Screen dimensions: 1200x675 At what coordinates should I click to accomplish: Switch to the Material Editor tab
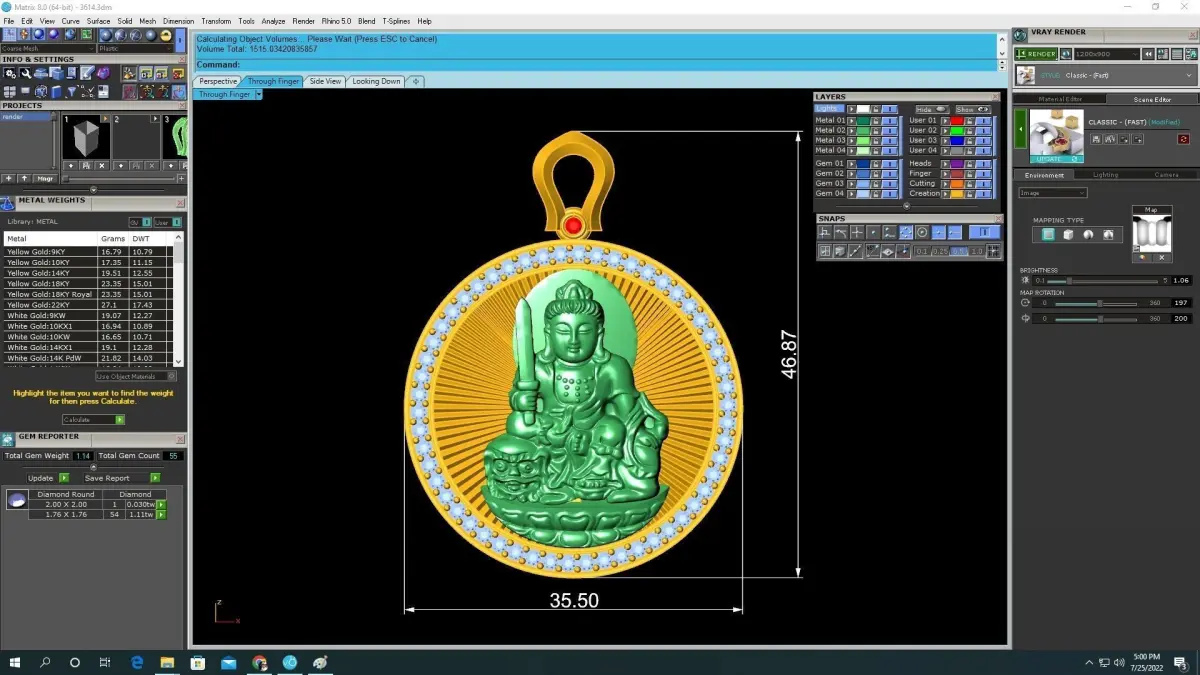[x=1060, y=99]
